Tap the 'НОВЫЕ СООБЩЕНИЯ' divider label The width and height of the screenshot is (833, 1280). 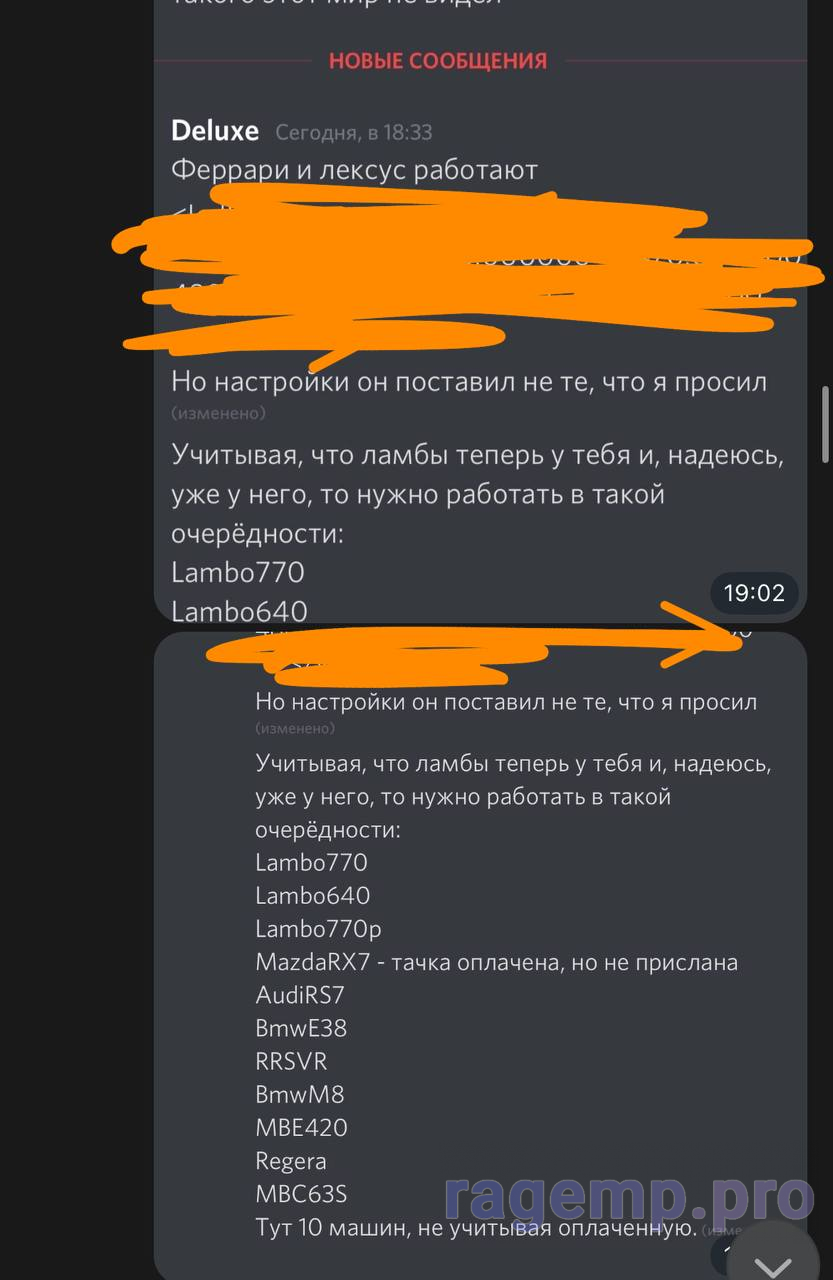tap(438, 61)
